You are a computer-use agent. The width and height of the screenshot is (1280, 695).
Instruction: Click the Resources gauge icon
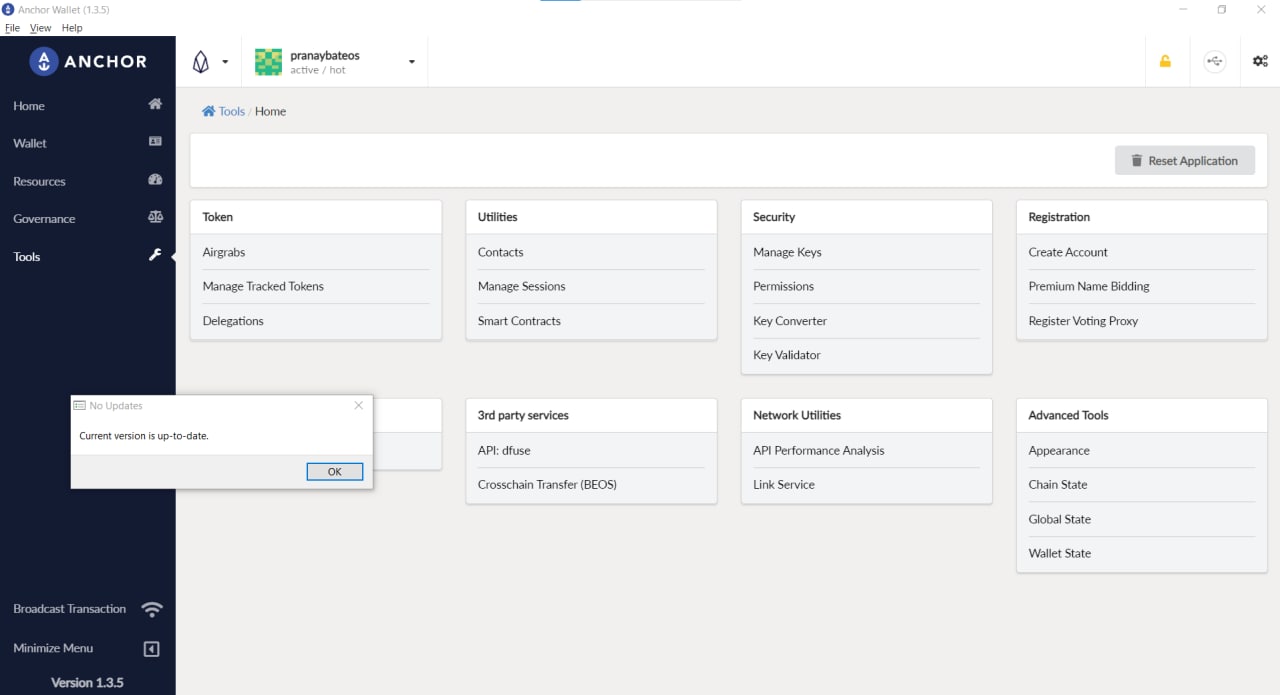coord(155,180)
